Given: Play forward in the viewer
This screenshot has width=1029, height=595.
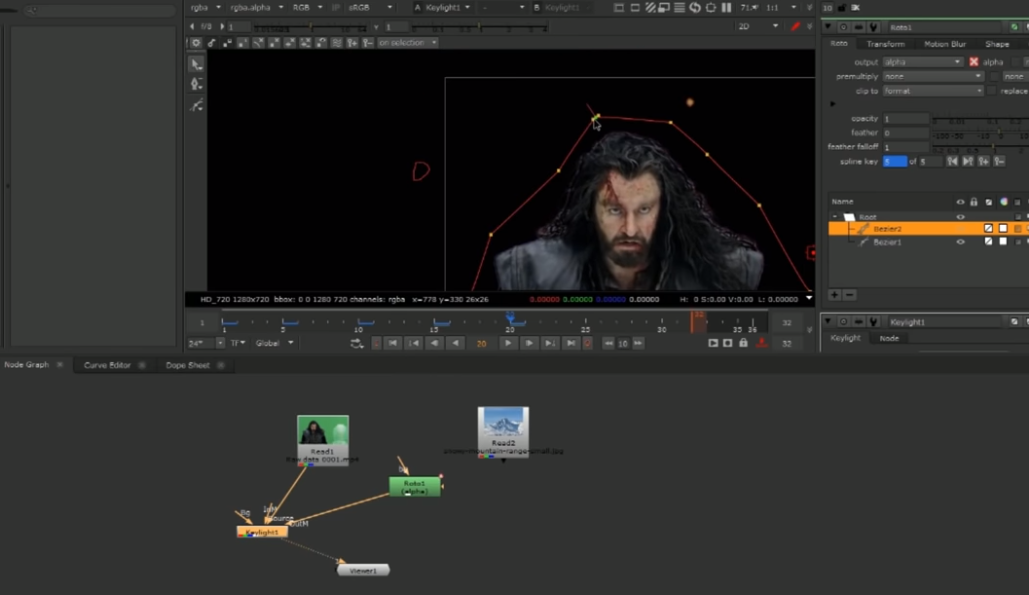Looking at the screenshot, I should pos(508,343).
